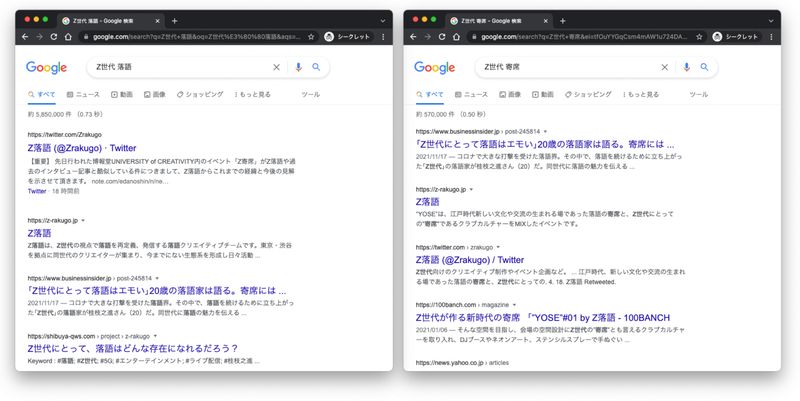Open dropdown arrow beside z-rakugo.jp in right window
Image resolution: width=800 pixels, height=401 pixels.
471,190
